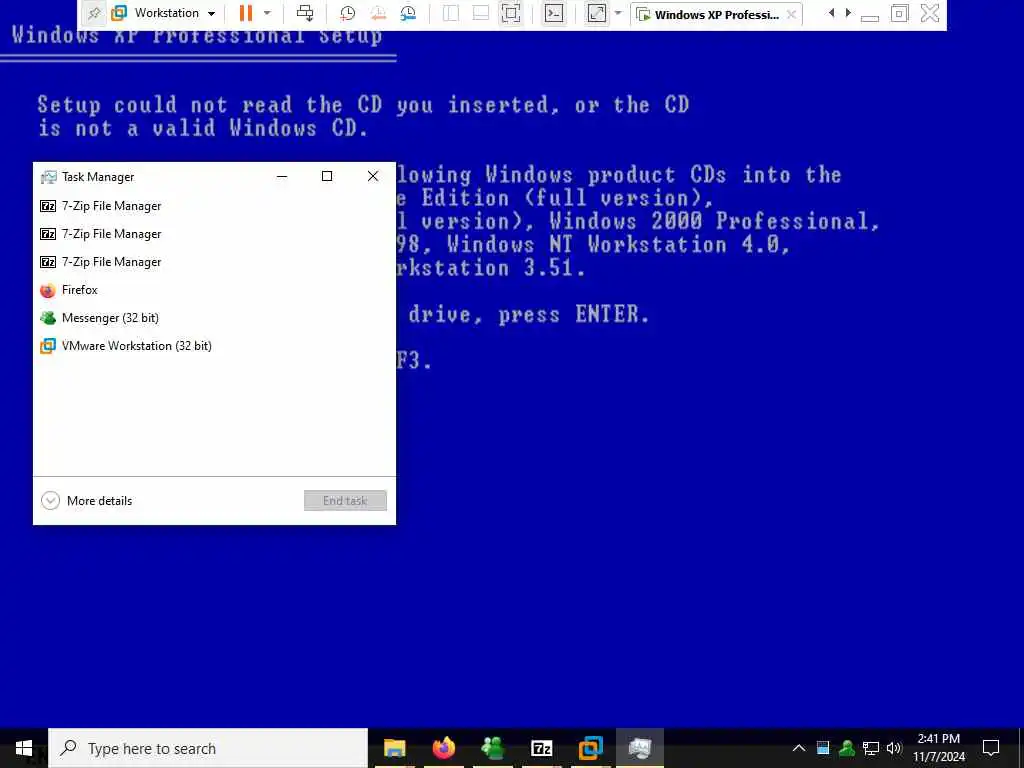This screenshot has height=768, width=1024.
Task: Click the VMware Workstation logo icon in toolbar
Action: pyautogui.click(x=119, y=13)
